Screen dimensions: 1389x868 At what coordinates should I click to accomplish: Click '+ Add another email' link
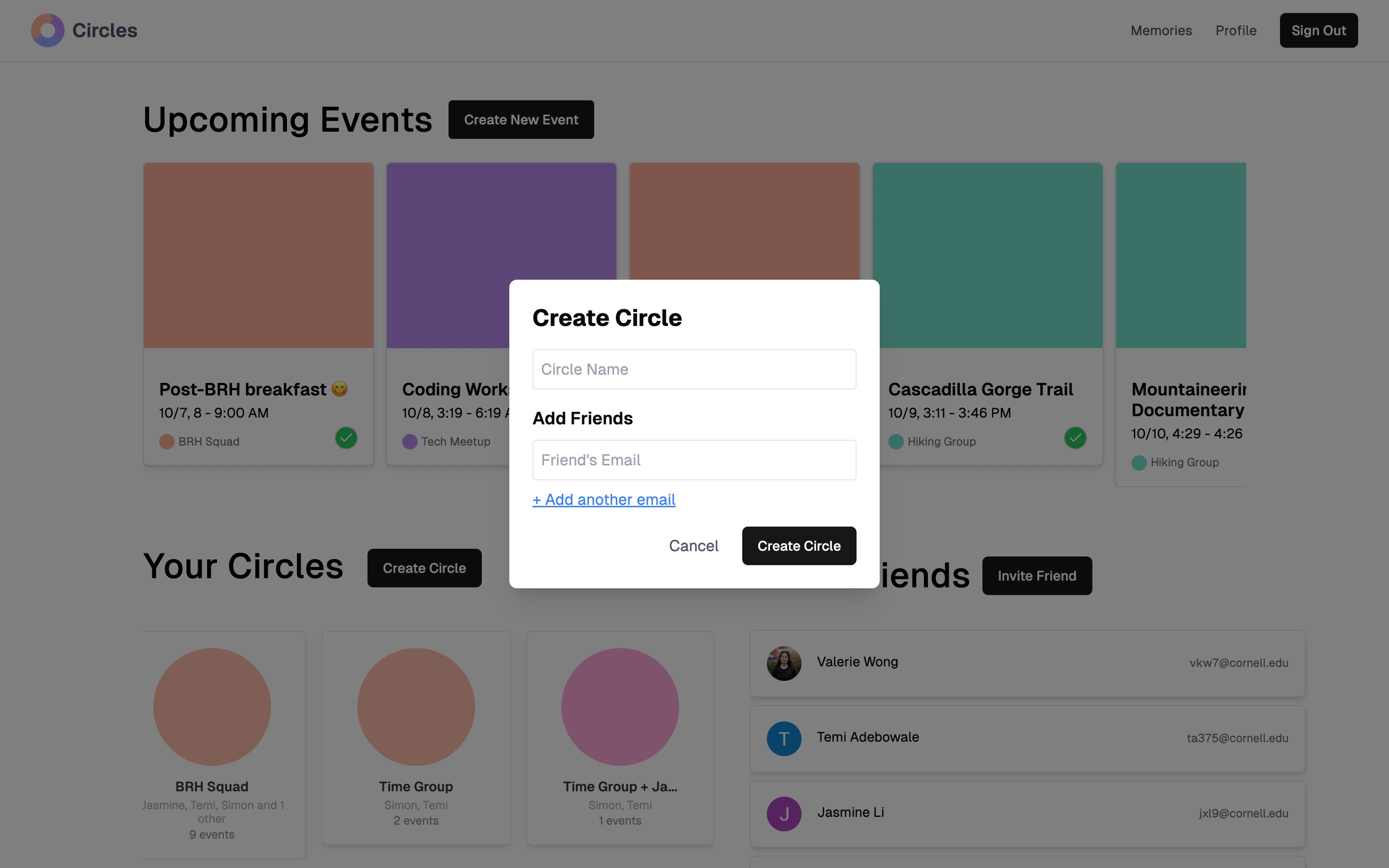tap(603, 500)
